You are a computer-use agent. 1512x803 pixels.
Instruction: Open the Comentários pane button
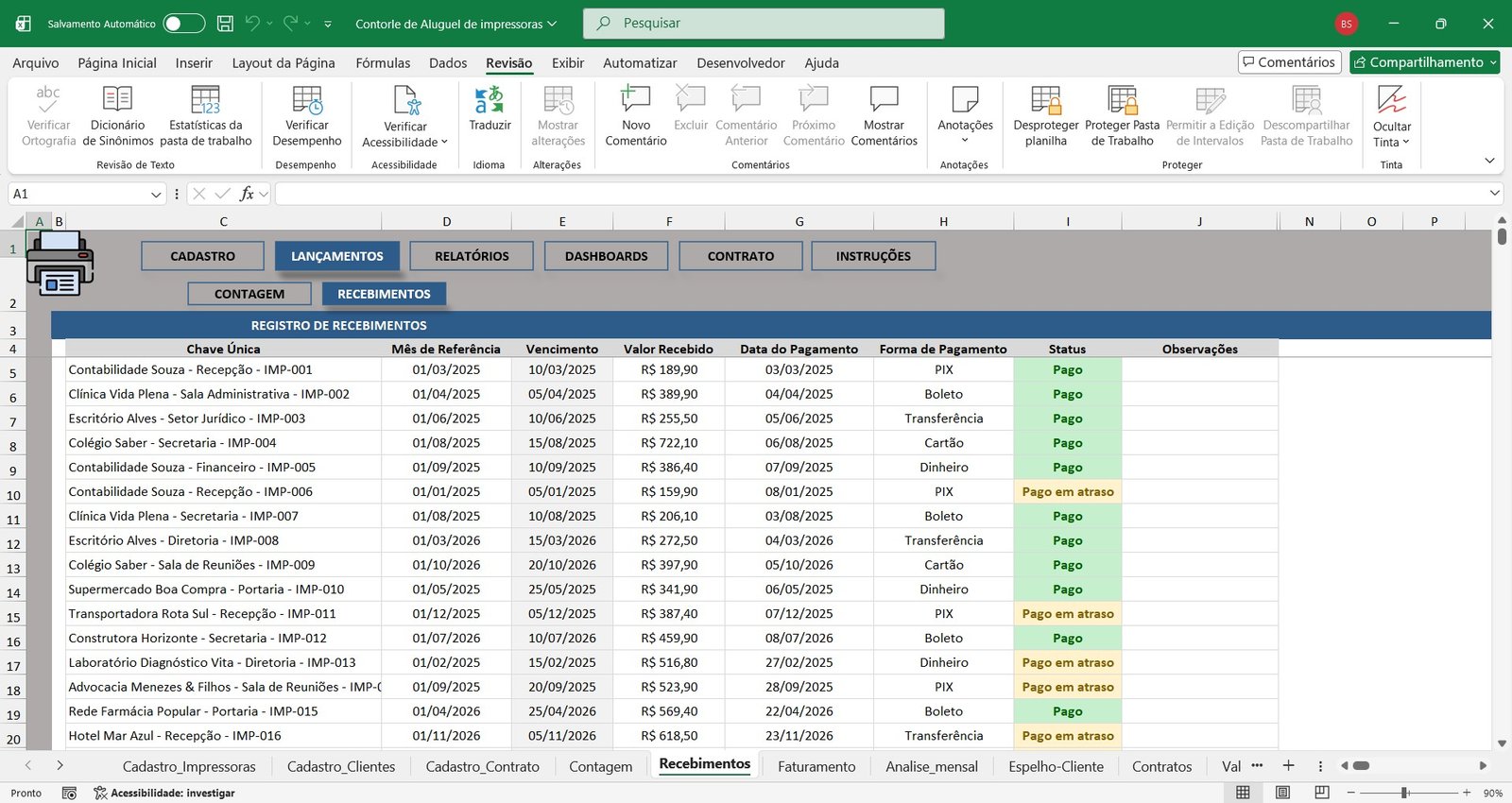[1290, 62]
